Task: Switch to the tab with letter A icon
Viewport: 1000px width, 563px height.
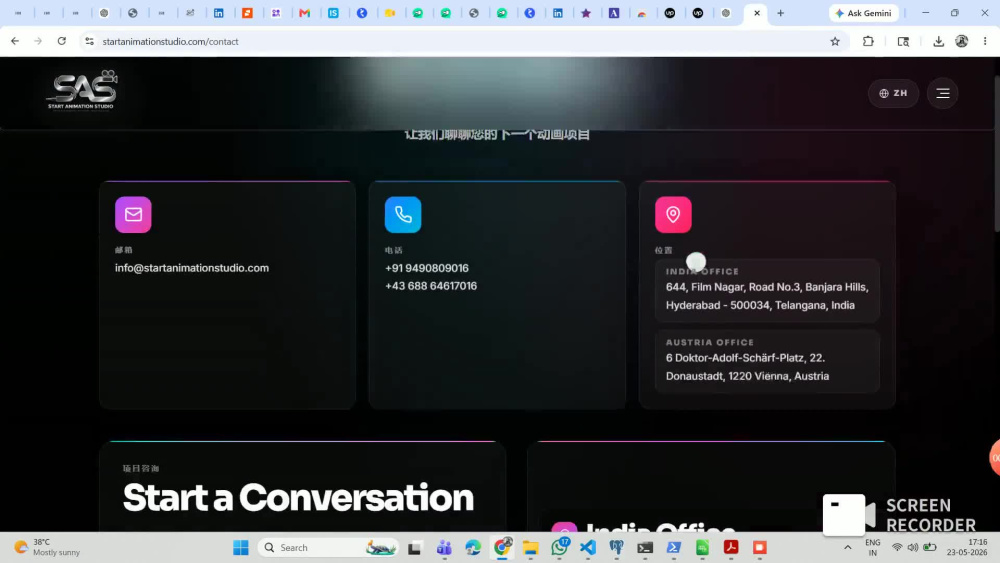Action: 614,13
